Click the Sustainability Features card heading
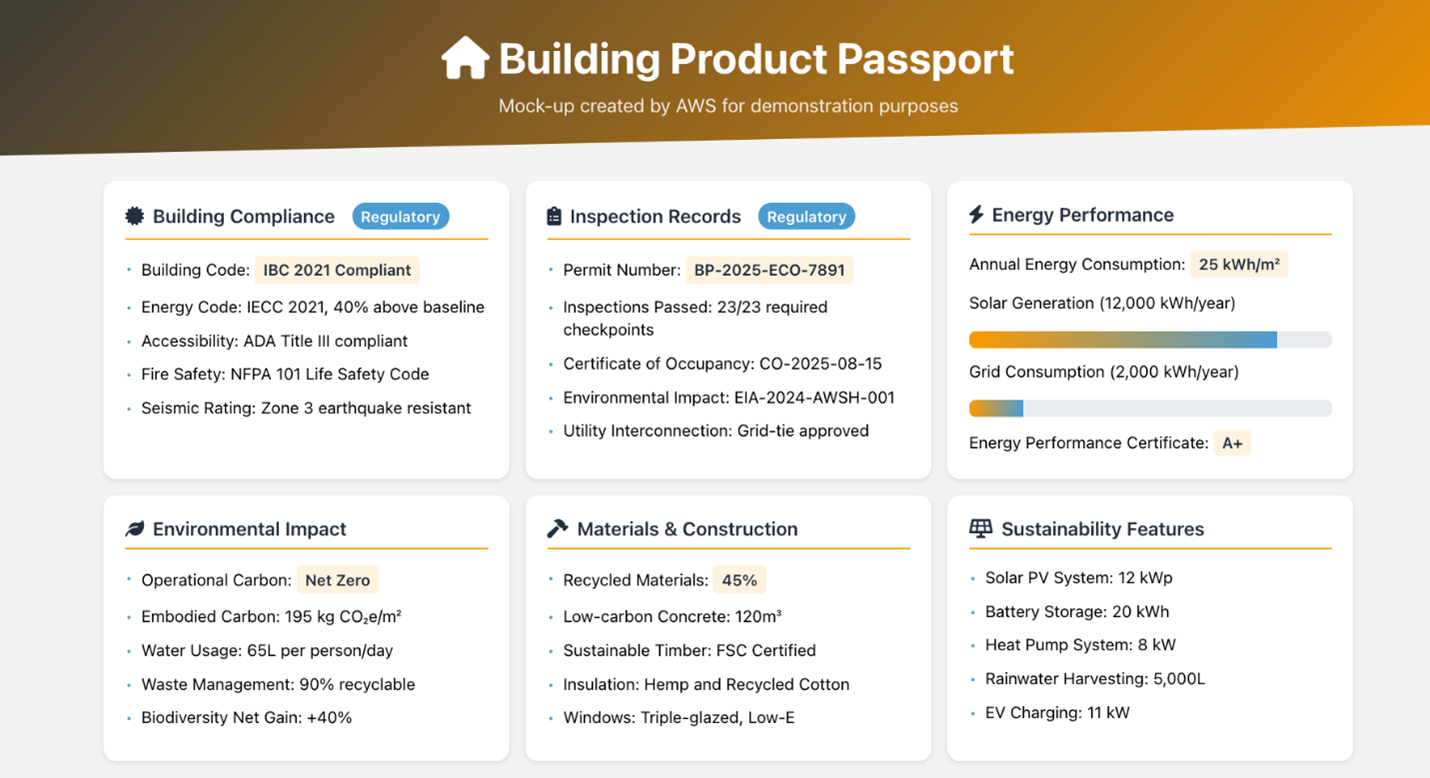1430x778 pixels. (1102, 529)
